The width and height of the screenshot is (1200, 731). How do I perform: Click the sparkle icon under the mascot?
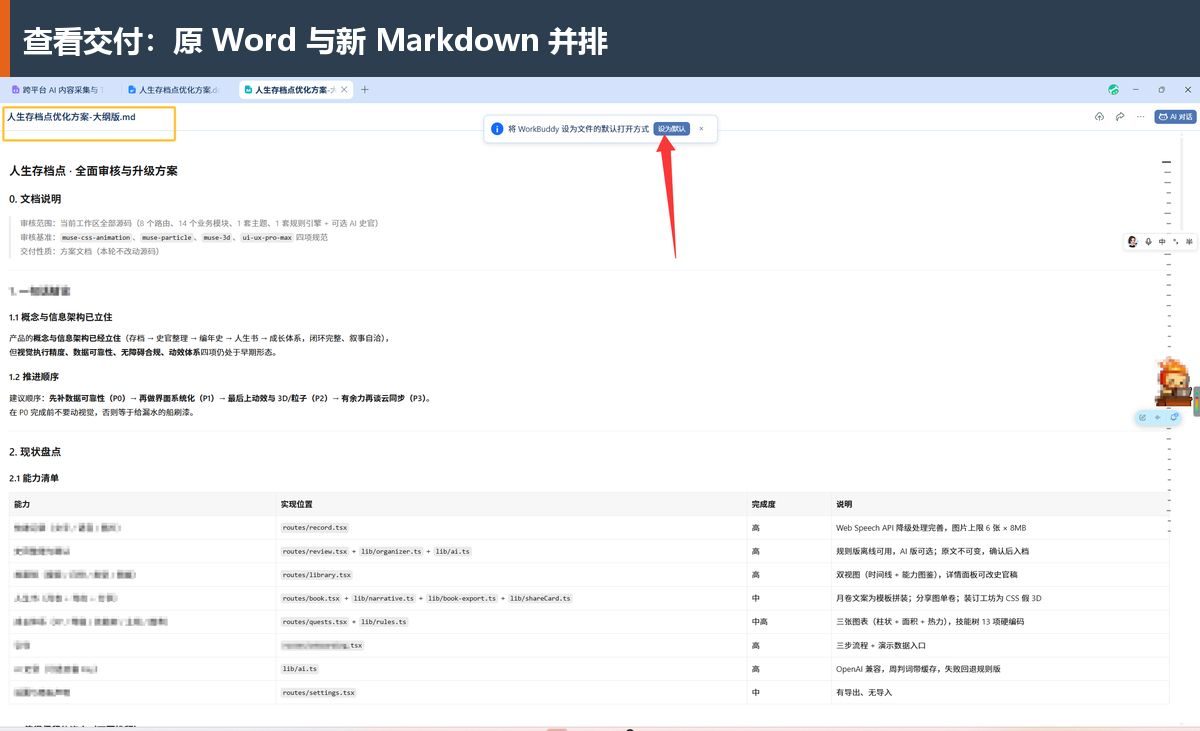(1158, 417)
